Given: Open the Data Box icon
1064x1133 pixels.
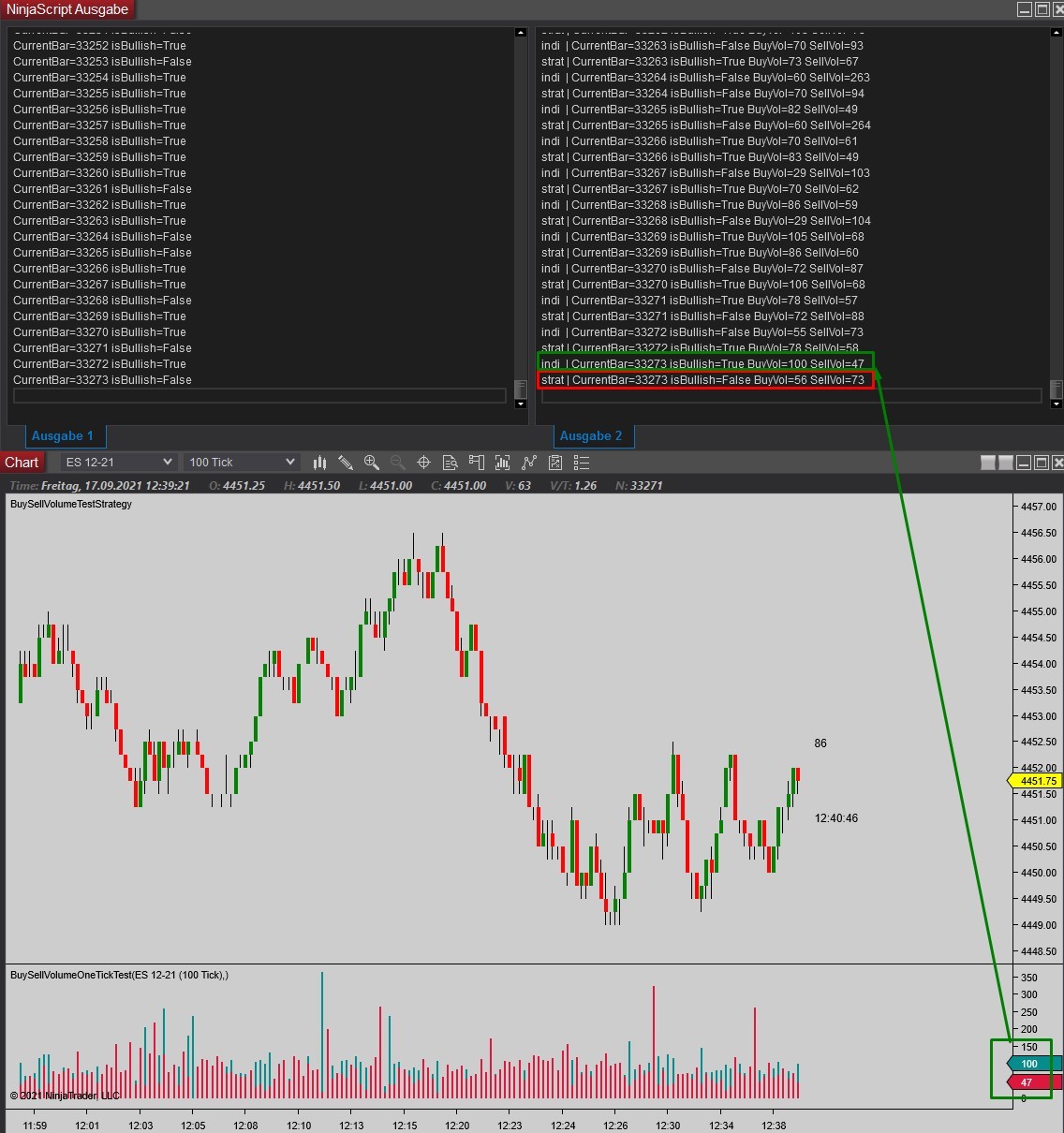Looking at the screenshot, I should click(x=450, y=463).
